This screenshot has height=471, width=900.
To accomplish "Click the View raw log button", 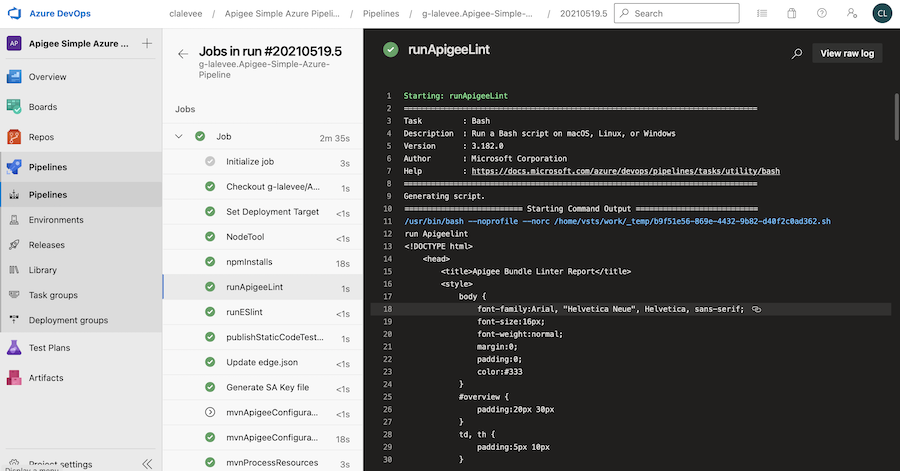I will click(x=847, y=53).
